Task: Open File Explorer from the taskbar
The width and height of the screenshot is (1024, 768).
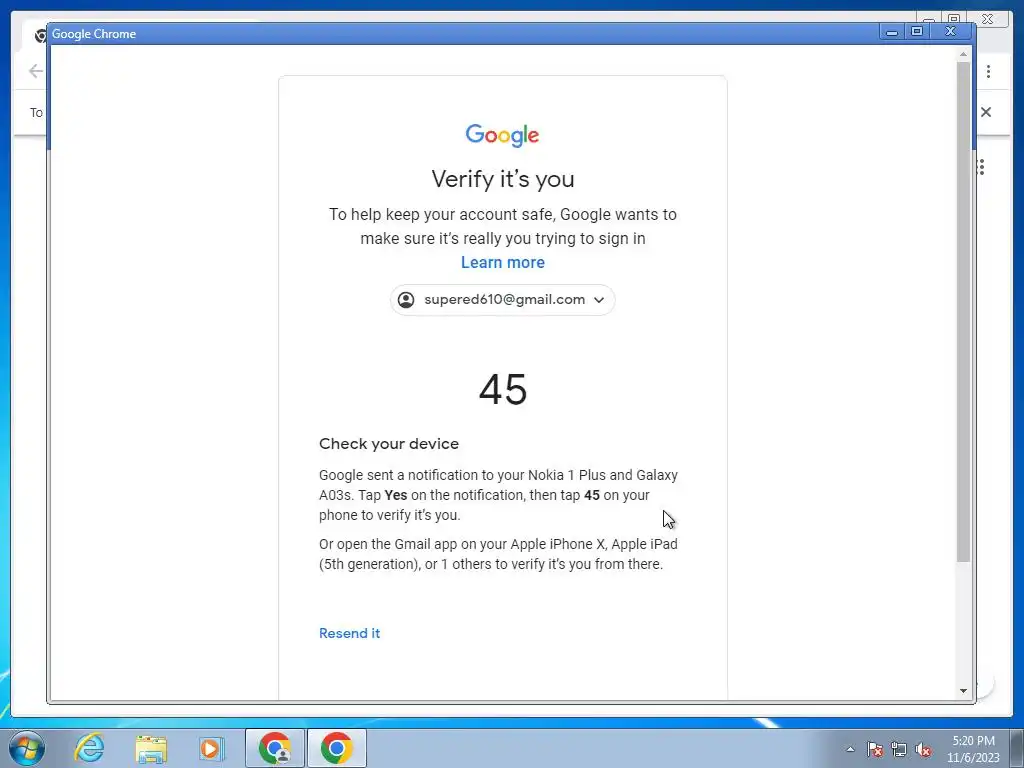Action: 151,748
